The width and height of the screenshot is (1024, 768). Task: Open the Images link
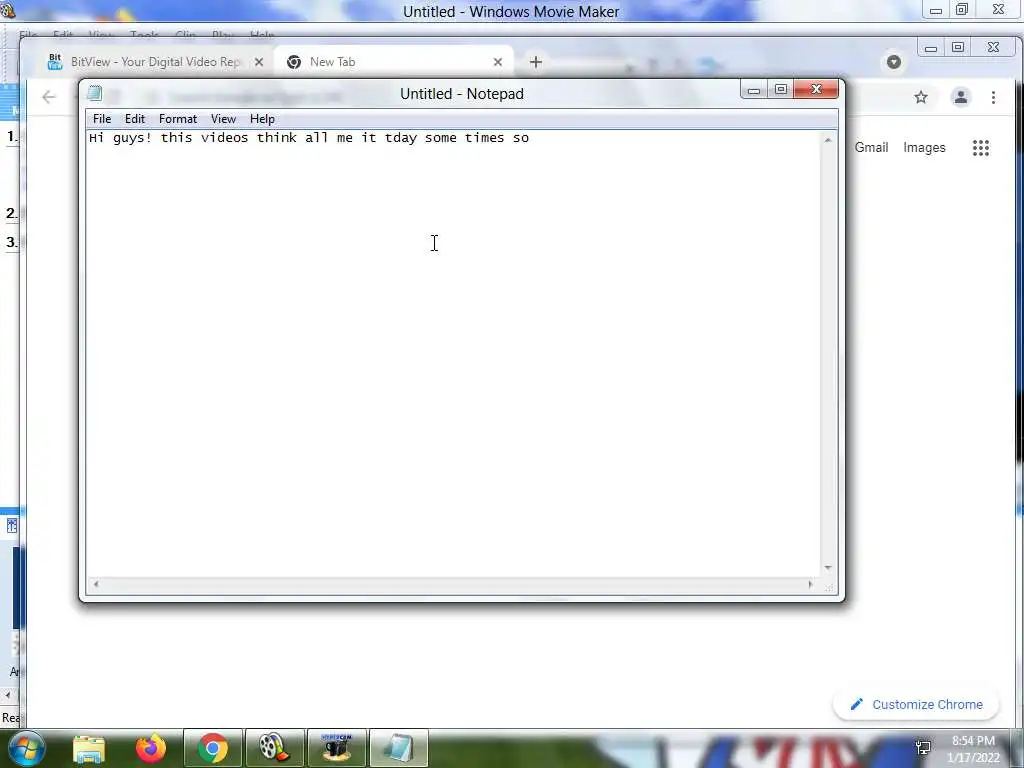point(924,148)
